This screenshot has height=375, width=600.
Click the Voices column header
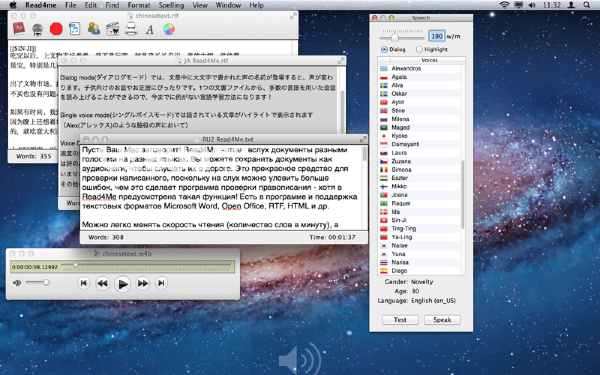coord(429,60)
